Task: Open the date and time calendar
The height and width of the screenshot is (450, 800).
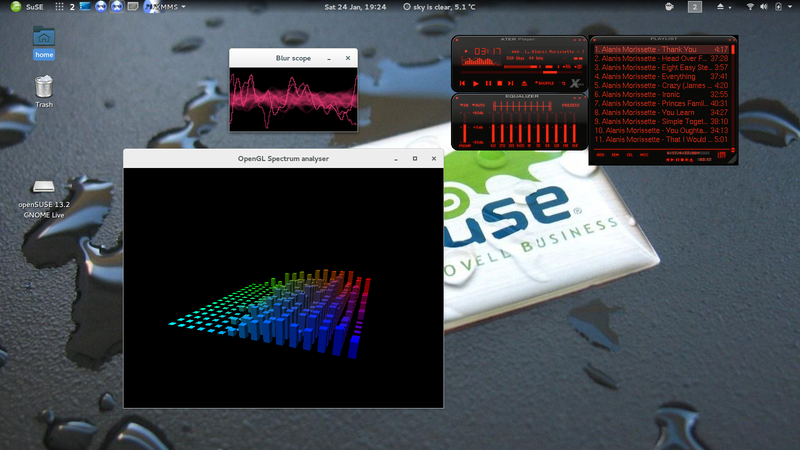Action: point(355,7)
